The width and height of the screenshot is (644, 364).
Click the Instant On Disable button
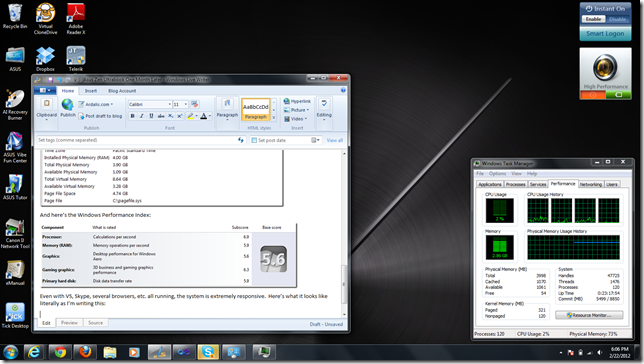(617, 19)
